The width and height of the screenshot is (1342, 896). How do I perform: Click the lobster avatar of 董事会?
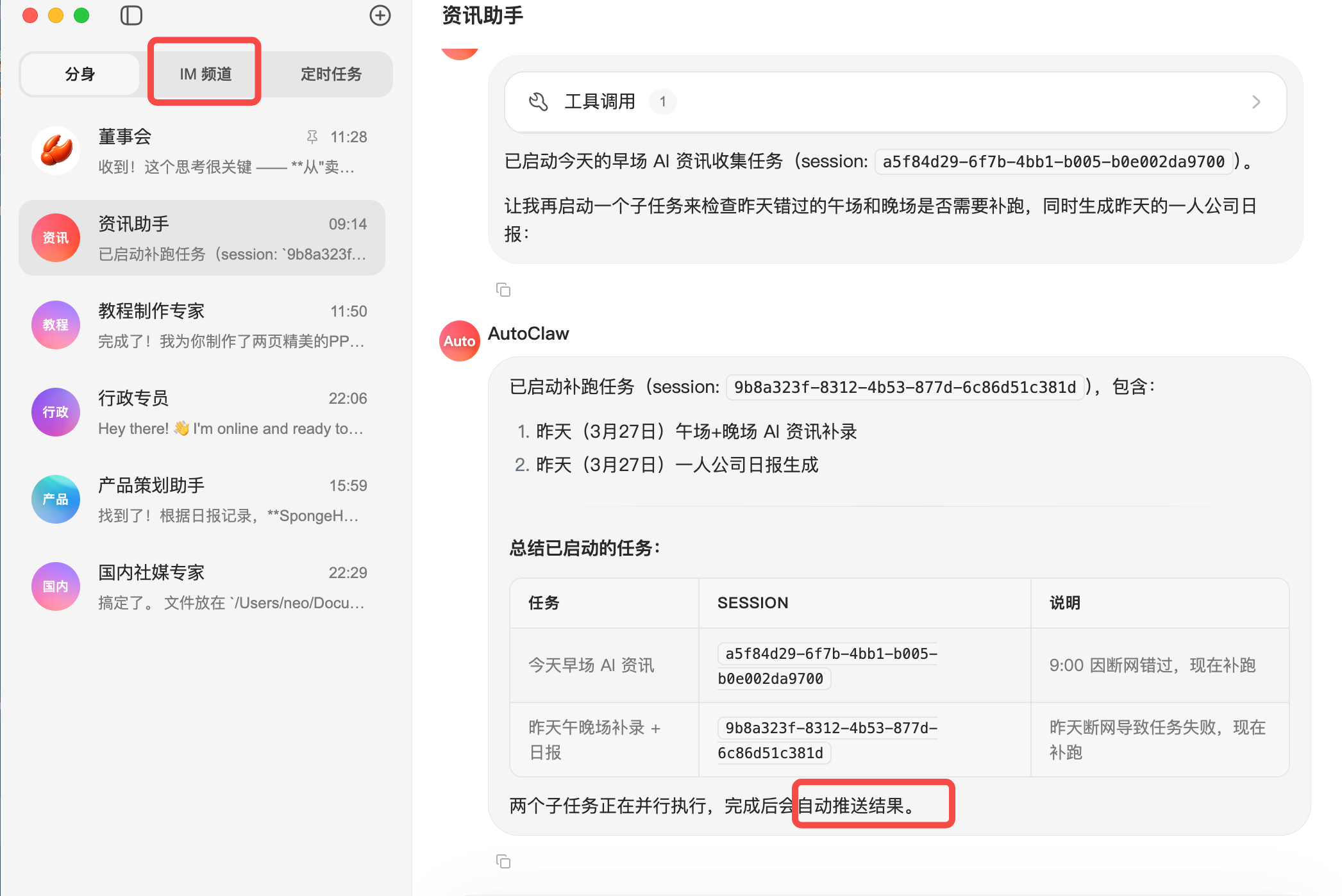click(x=56, y=151)
